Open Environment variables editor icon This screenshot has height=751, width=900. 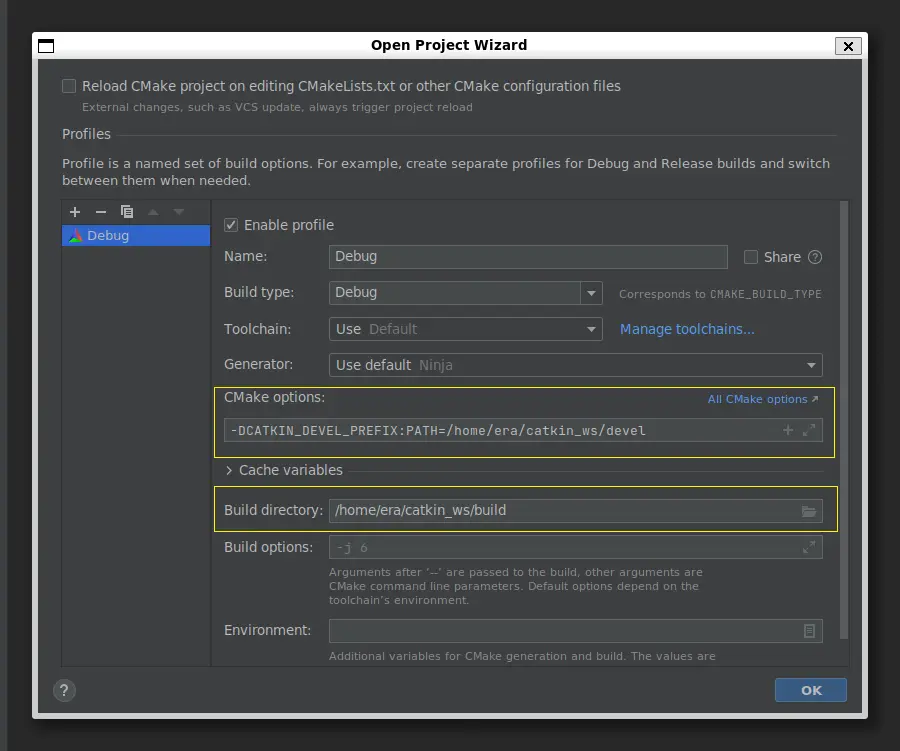click(x=809, y=631)
